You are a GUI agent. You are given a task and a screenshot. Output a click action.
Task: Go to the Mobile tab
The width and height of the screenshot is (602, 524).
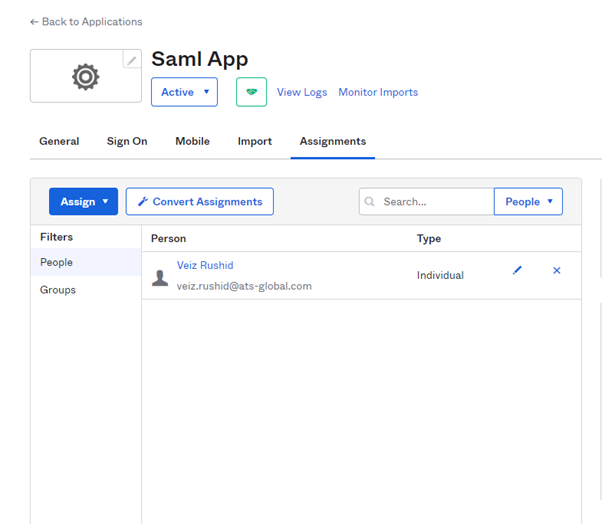pyautogui.click(x=192, y=142)
